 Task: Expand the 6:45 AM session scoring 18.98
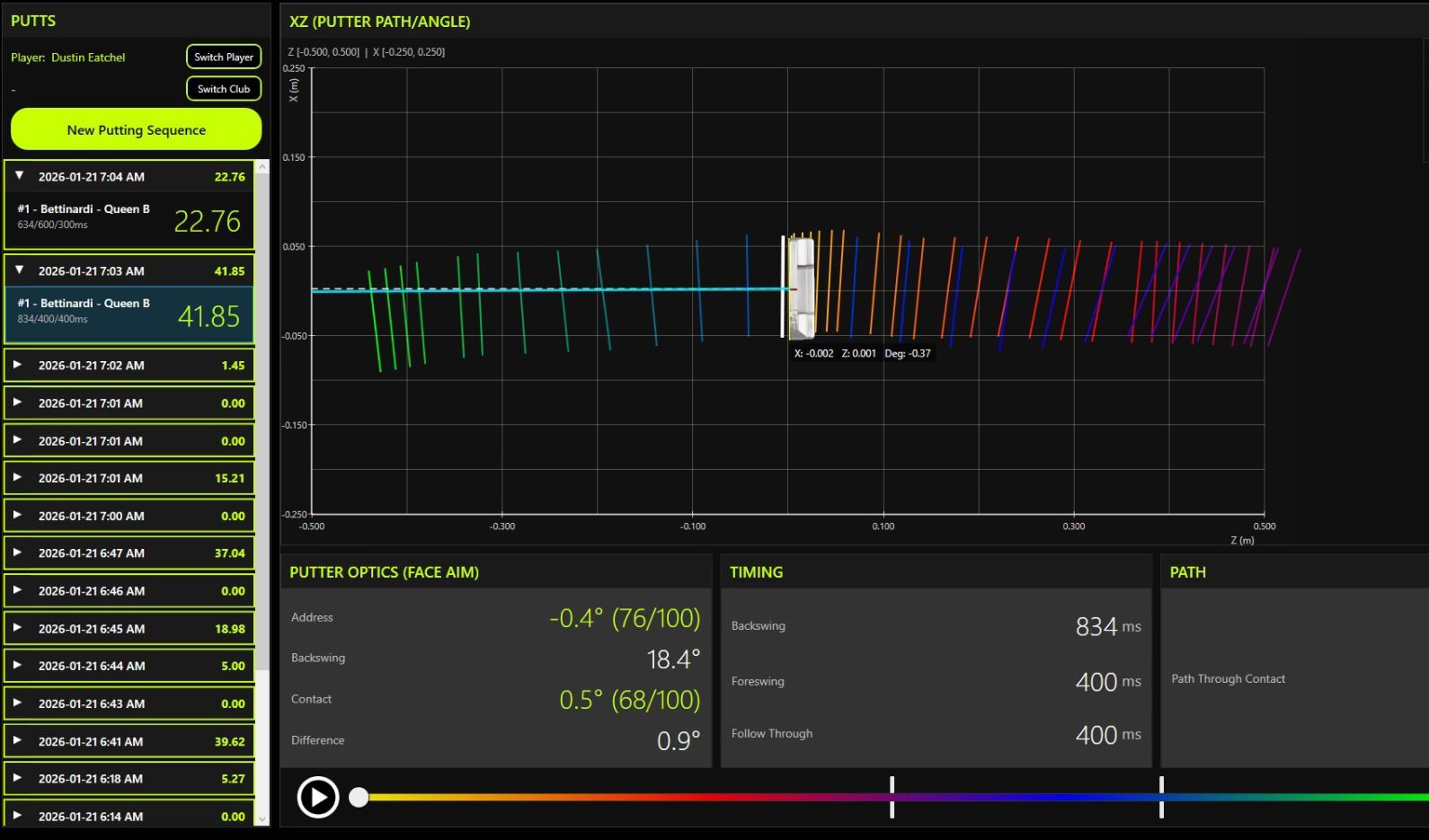(x=17, y=628)
